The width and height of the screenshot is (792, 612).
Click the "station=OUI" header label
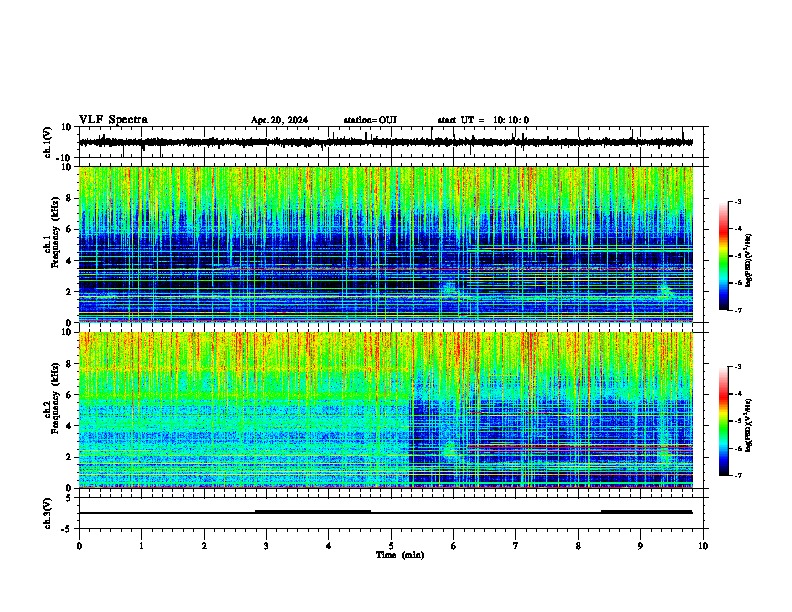coord(370,120)
